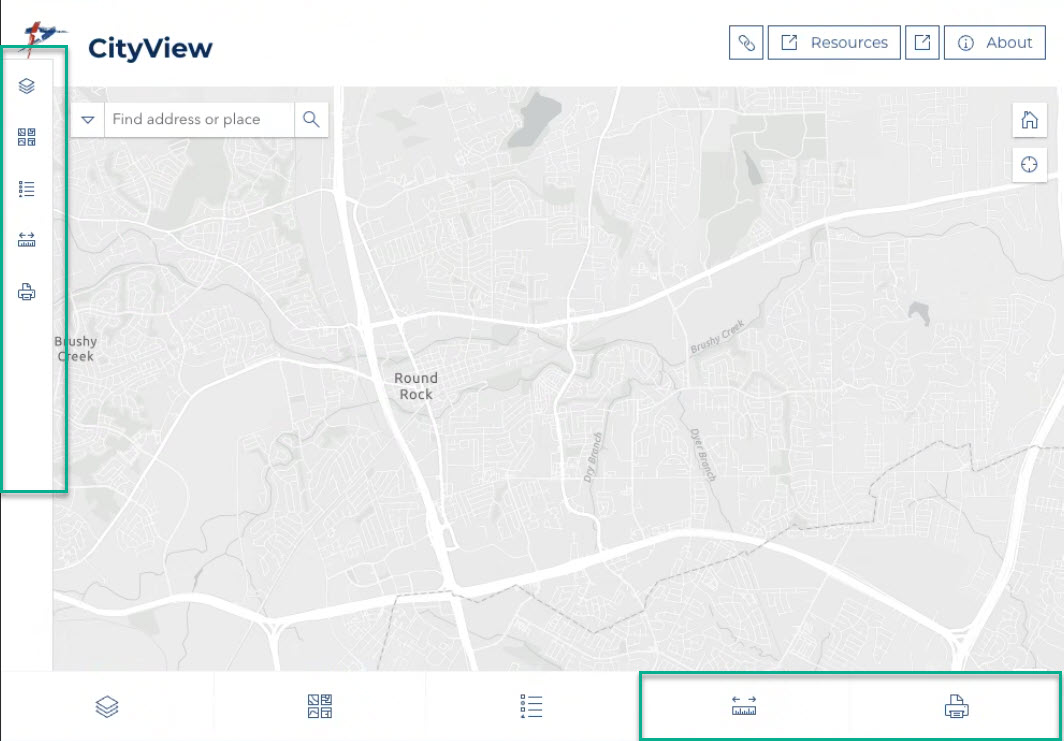Click the Round Rock label on the map
Screen dimensions: 1064x741
pyautogui.click(x=416, y=386)
